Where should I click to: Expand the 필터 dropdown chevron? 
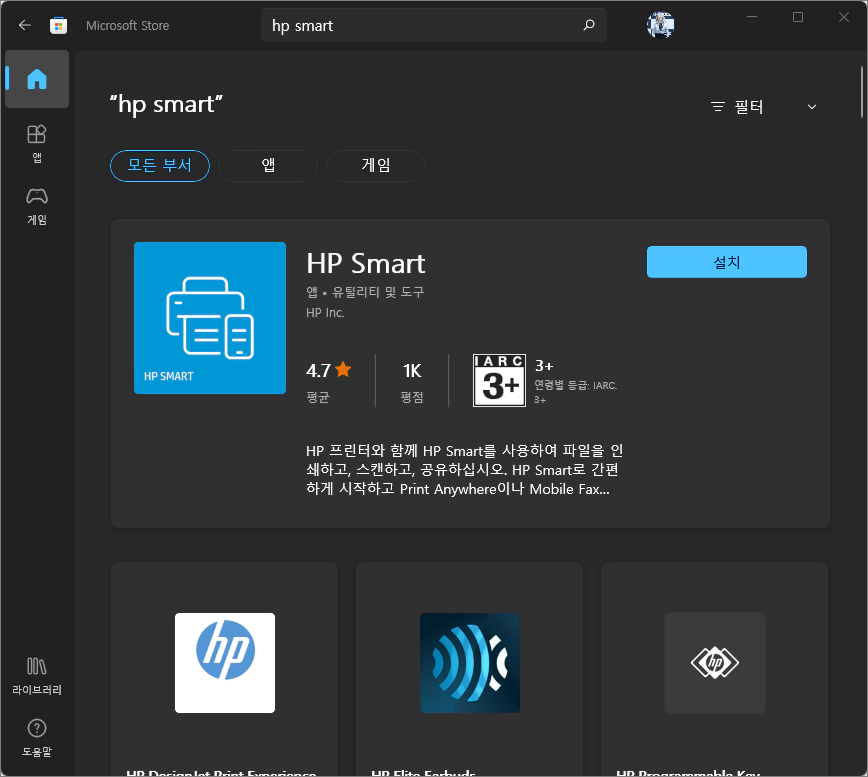tap(812, 107)
